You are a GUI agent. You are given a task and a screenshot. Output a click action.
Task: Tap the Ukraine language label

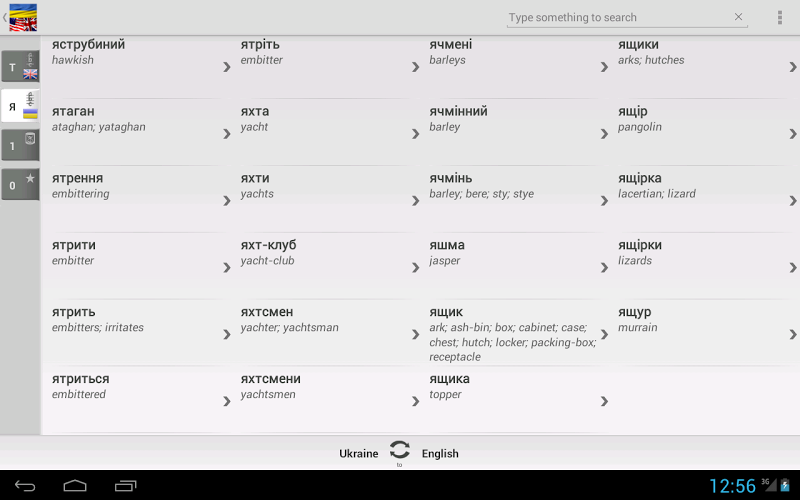pos(358,453)
